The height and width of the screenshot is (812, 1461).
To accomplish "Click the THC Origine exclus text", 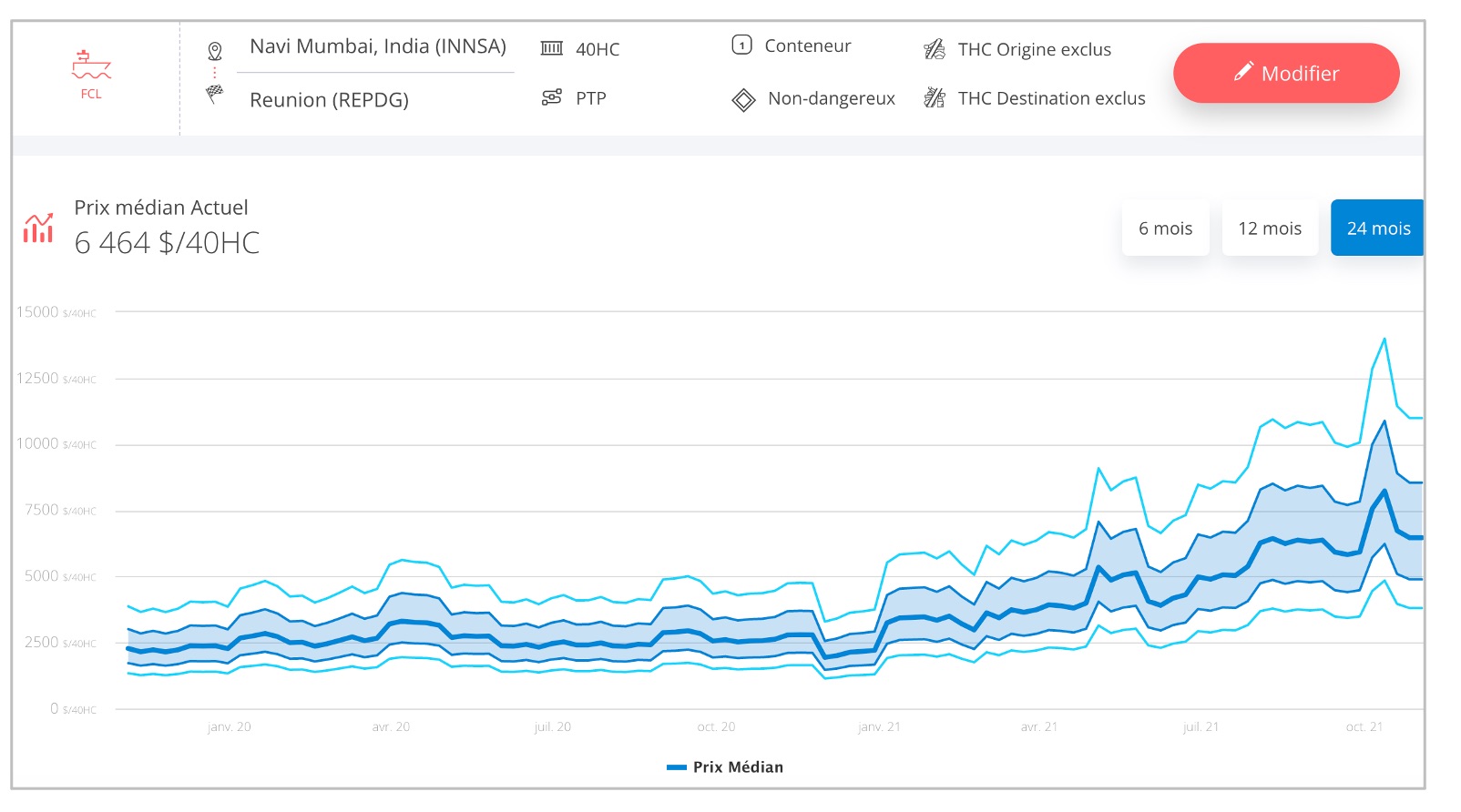I will pyautogui.click(x=1035, y=49).
